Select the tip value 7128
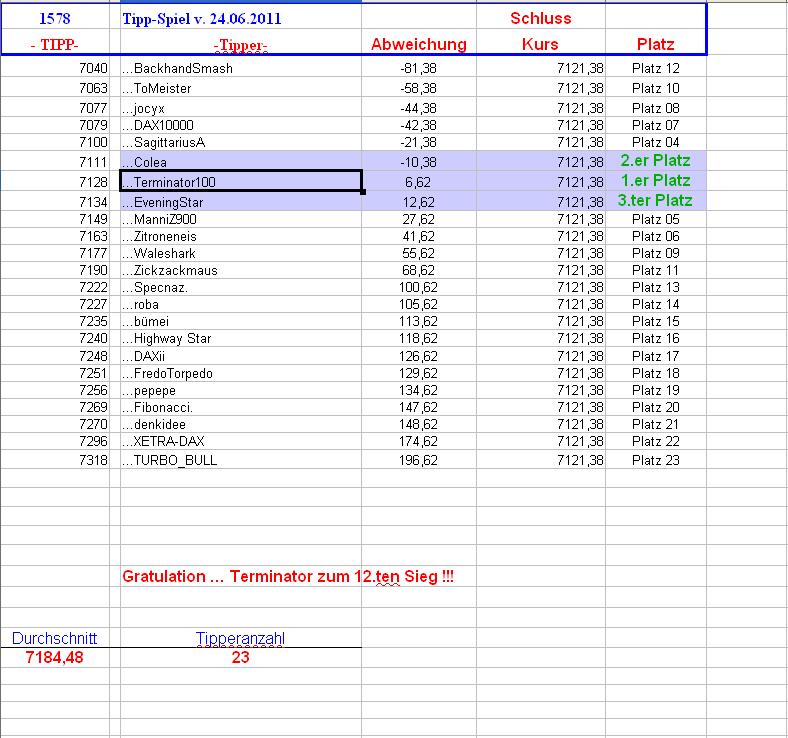788x738 pixels. 55,181
